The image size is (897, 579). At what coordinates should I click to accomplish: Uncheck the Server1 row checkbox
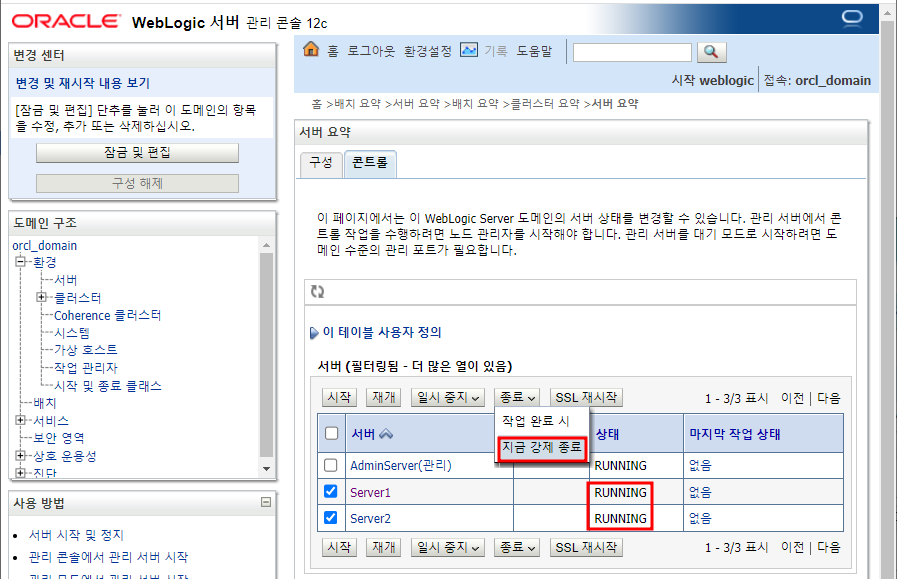(x=331, y=491)
